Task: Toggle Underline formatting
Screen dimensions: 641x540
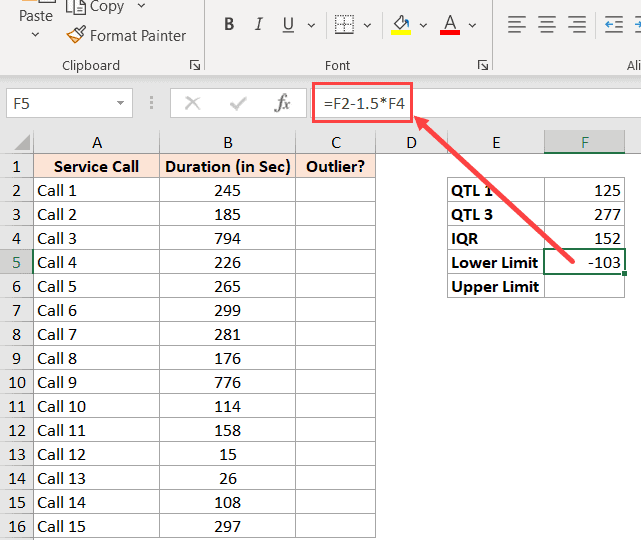Action: pyautogui.click(x=288, y=25)
